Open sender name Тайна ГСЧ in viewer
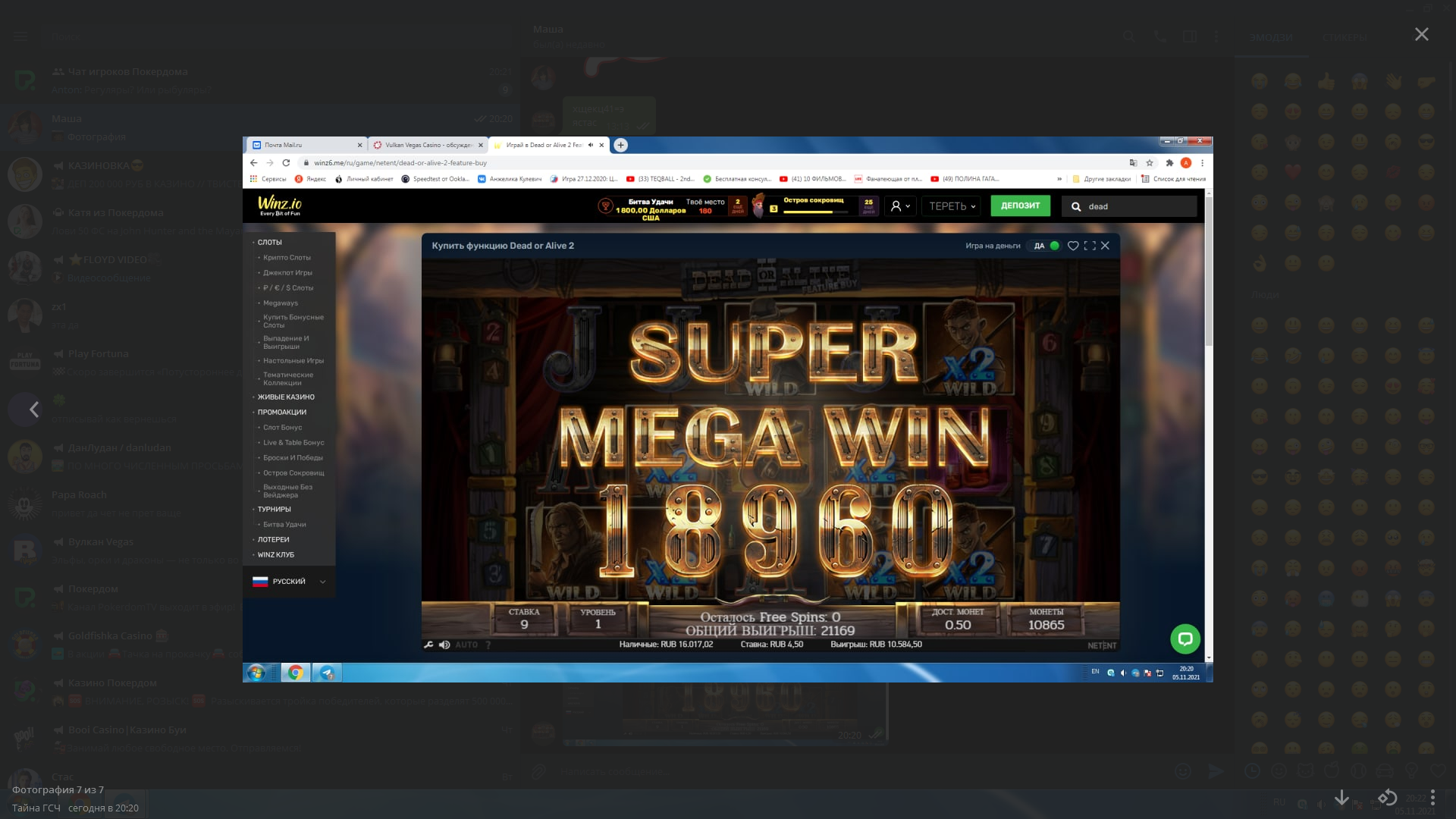Viewport: 1456px width, 819px height. pos(36,808)
